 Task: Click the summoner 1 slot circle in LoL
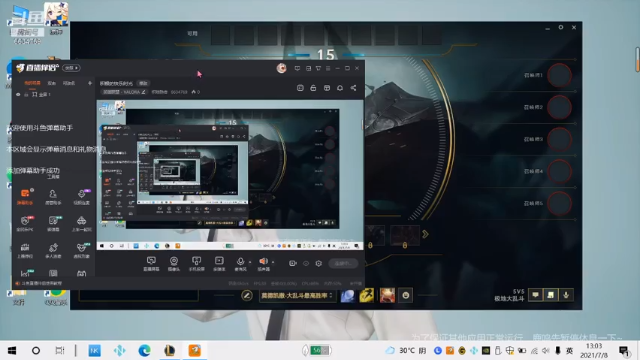point(559,75)
